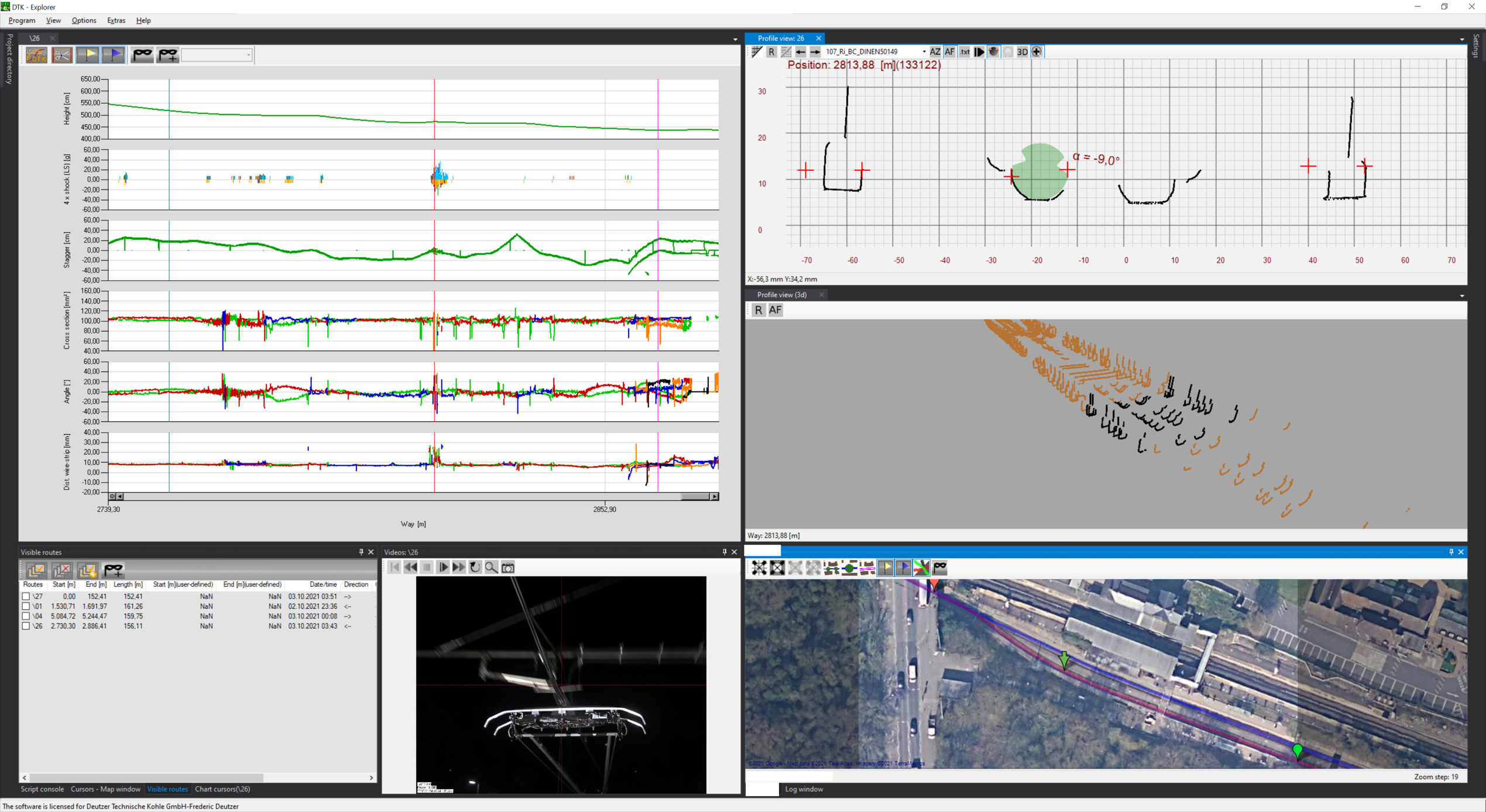Click the camera snapshot icon in Videos panel

pyautogui.click(x=508, y=567)
